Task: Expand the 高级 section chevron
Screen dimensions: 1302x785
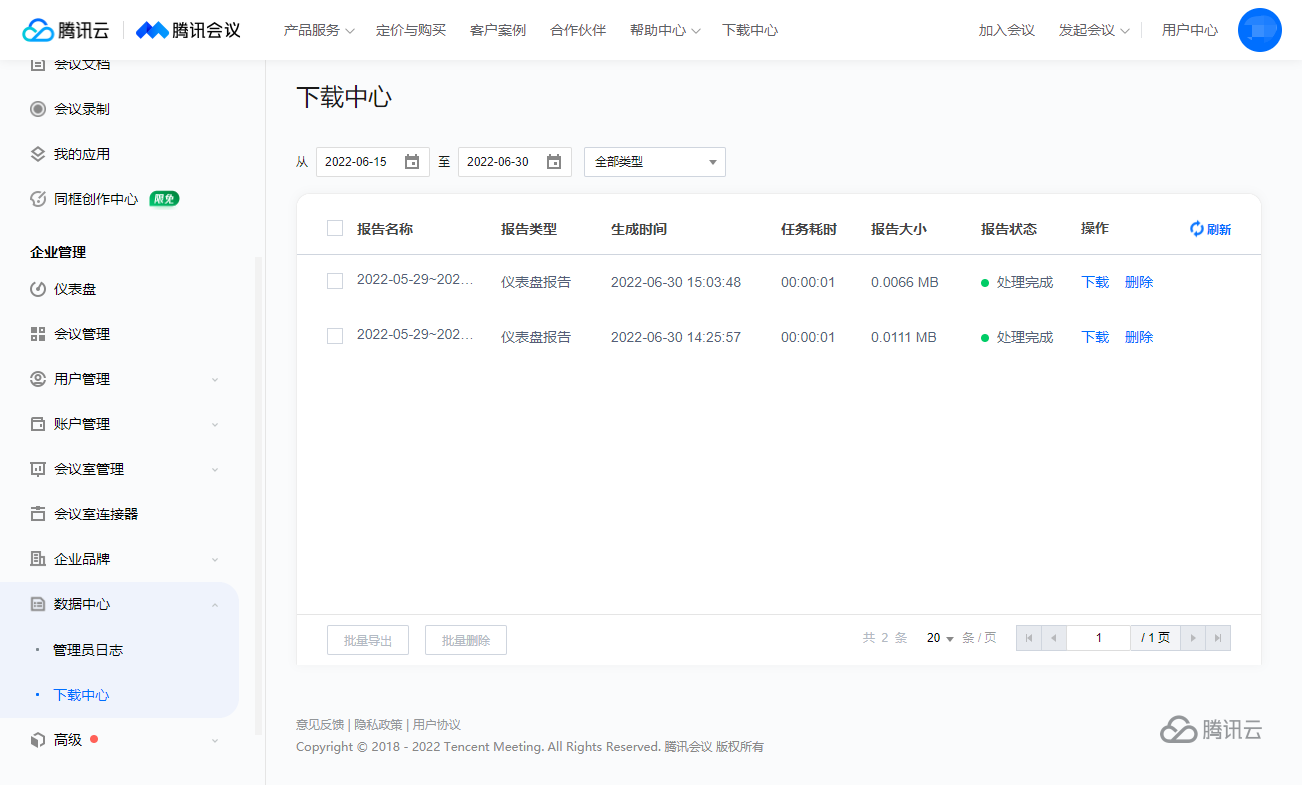Action: pos(215,741)
